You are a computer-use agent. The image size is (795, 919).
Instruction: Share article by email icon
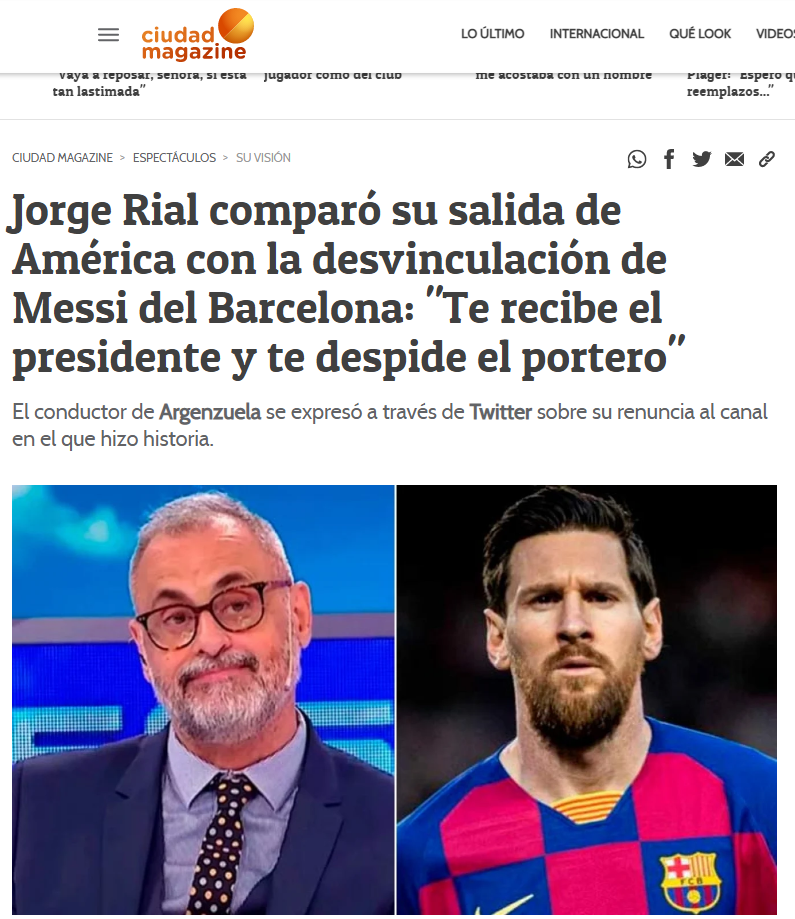coord(734,159)
